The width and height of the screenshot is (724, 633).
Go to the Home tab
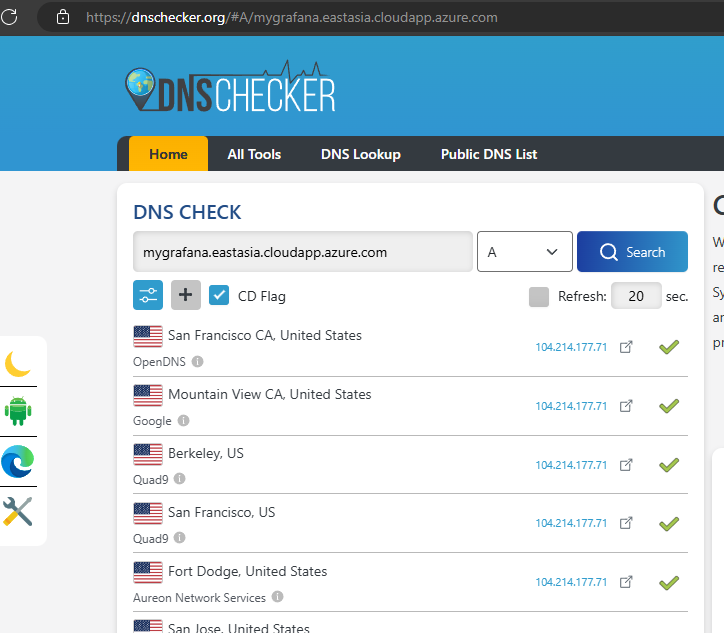[x=168, y=154]
